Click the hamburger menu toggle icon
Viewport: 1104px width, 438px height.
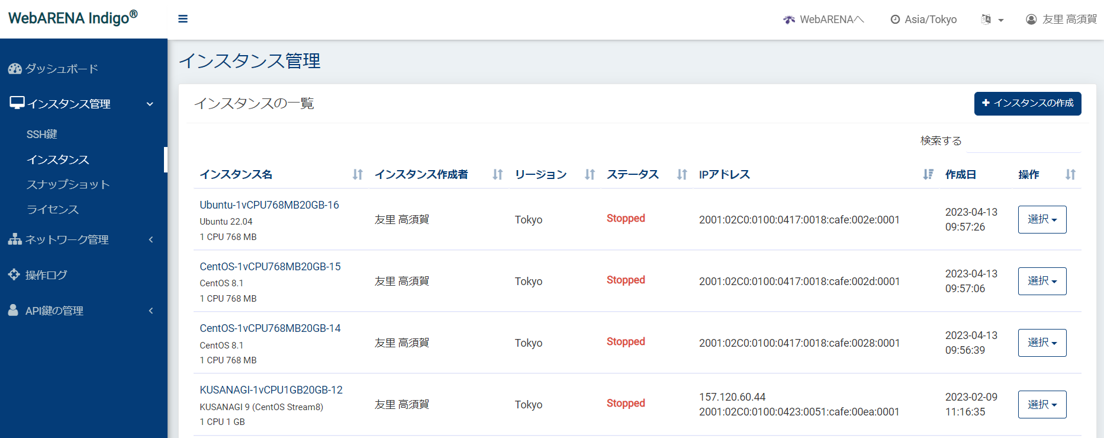pyautogui.click(x=183, y=19)
